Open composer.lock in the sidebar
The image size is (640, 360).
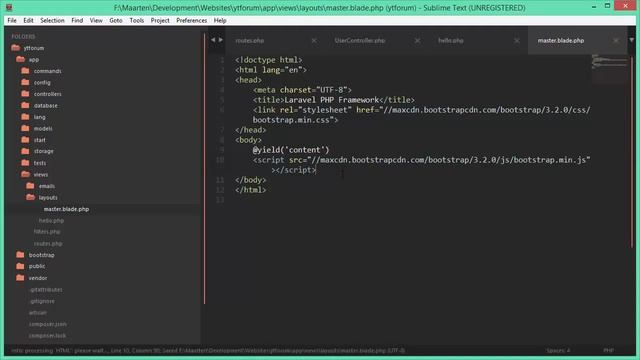(47, 336)
